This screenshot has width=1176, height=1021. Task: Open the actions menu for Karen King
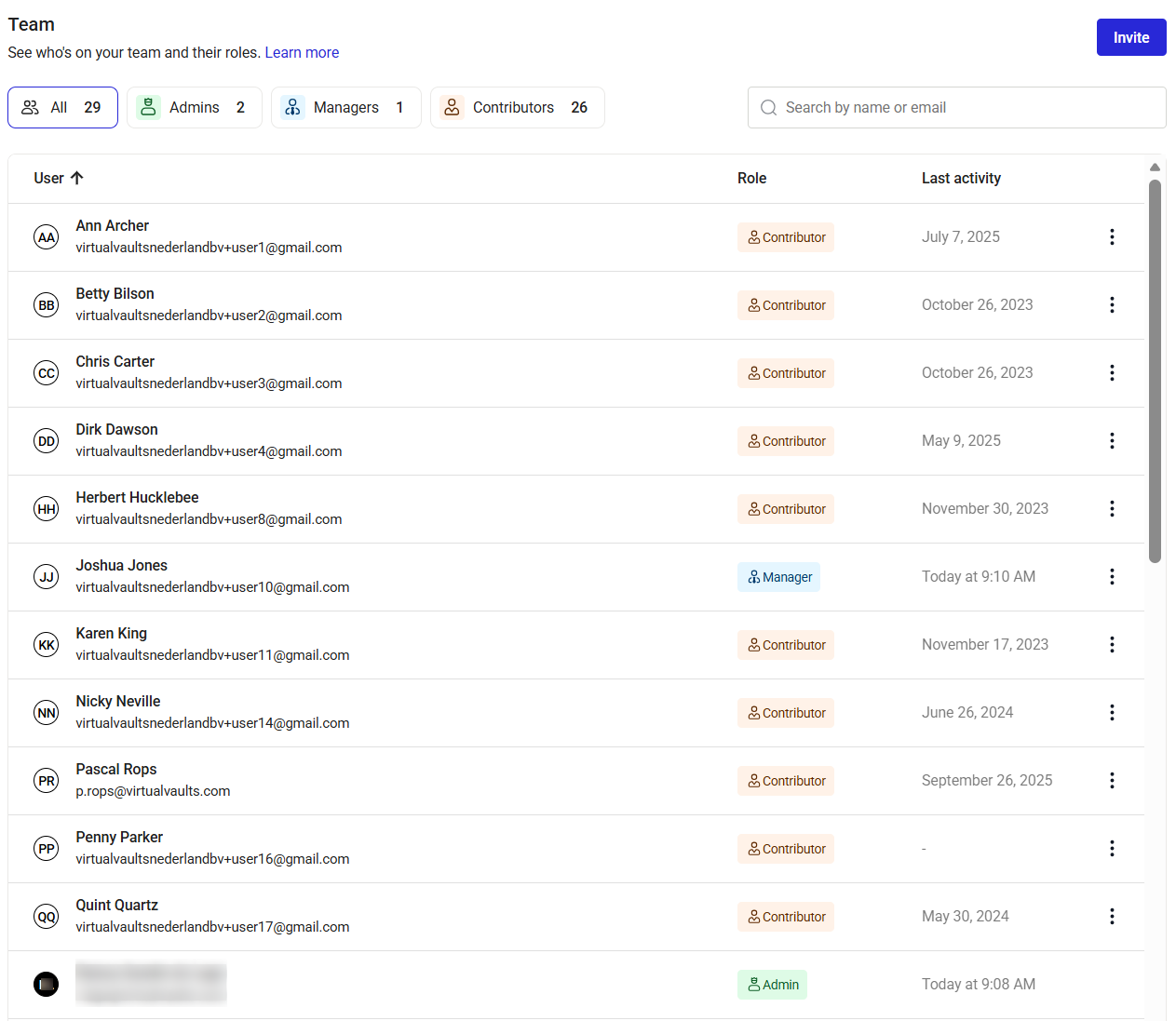[1112, 645]
